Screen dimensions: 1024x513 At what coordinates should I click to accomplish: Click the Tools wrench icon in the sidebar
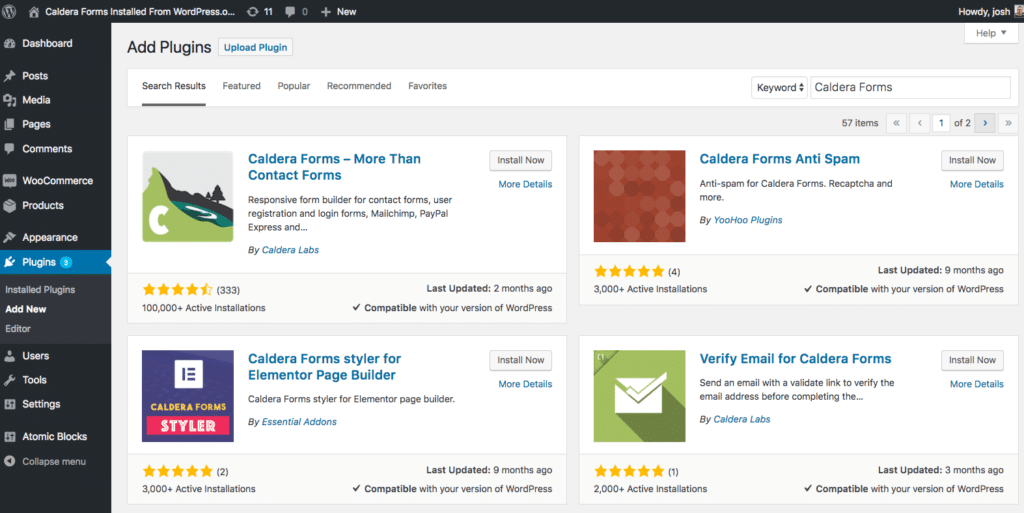coord(10,380)
